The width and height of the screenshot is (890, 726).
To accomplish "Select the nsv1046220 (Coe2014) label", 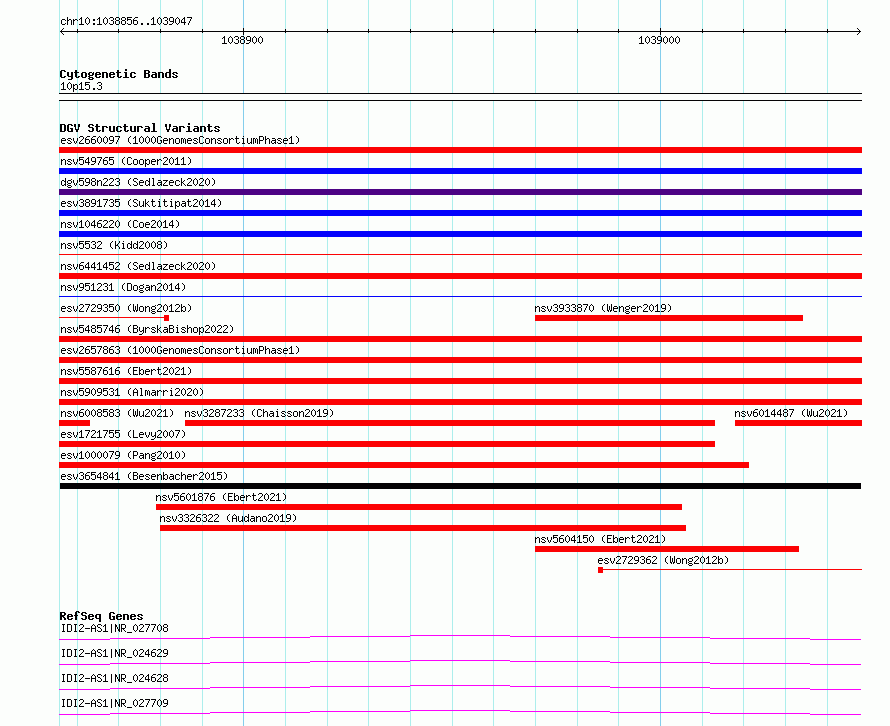I will tap(120, 224).
